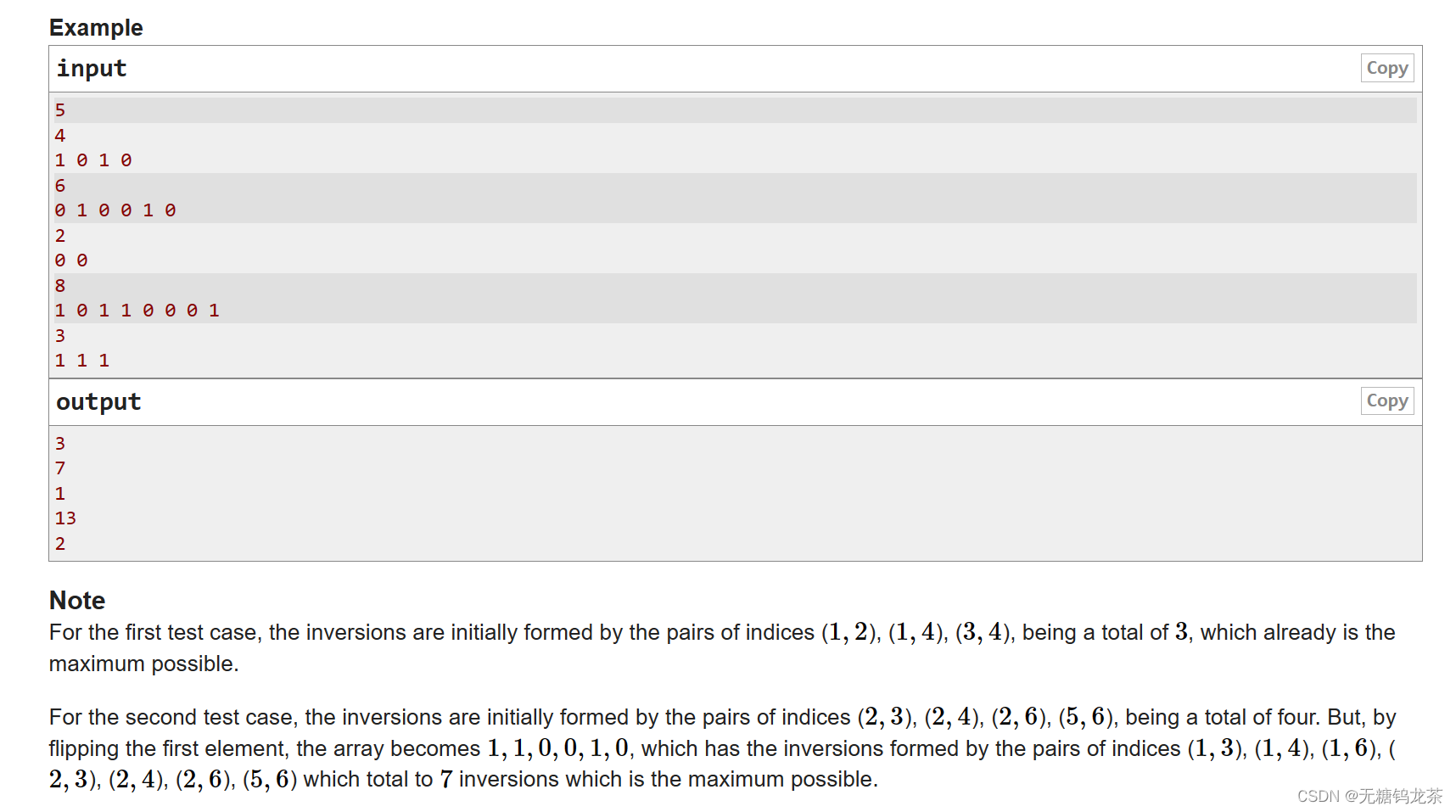This screenshot has height=812, width=1456.
Task: Click the Example heading
Action: (x=95, y=27)
